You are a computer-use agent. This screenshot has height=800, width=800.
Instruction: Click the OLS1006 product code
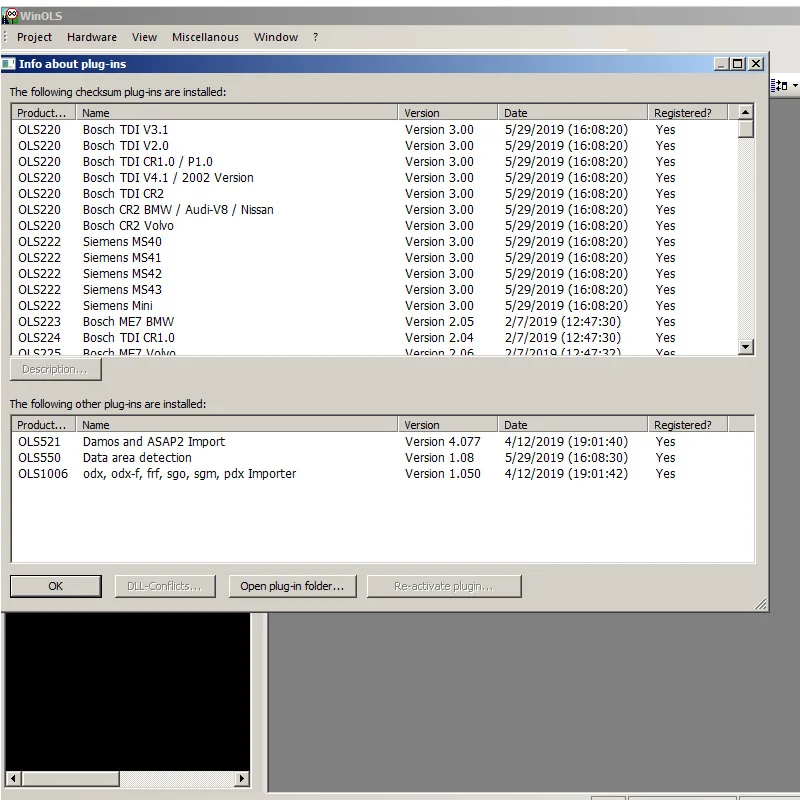(x=43, y=474)
